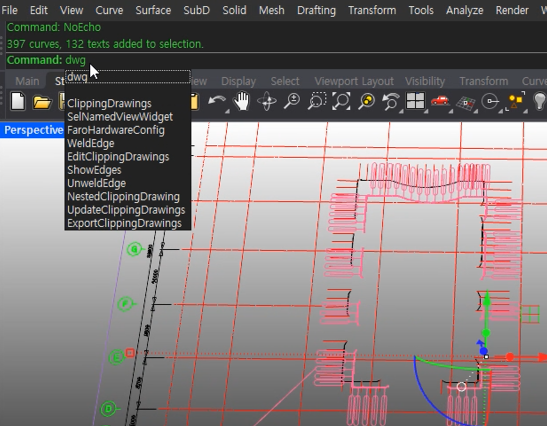The height and width of the screenshot is (426, 547).
Task: Open the Mesh menu
Action: [x=272, y=10]
